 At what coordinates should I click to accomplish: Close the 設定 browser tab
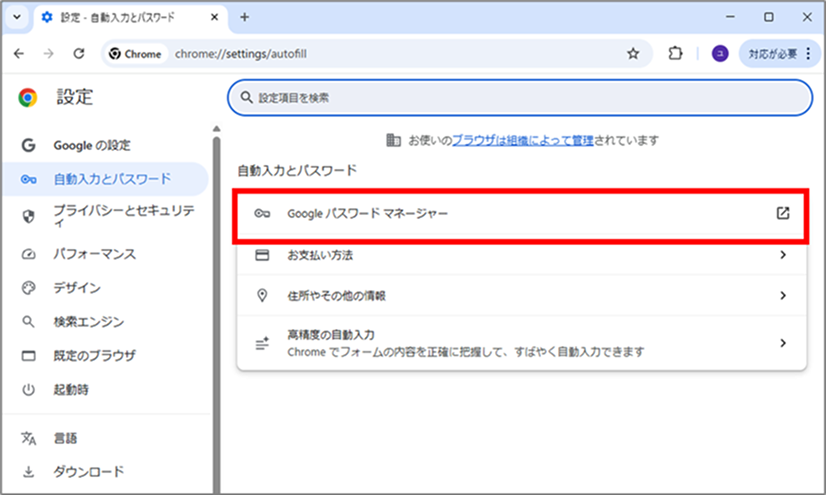coord(215,17)
